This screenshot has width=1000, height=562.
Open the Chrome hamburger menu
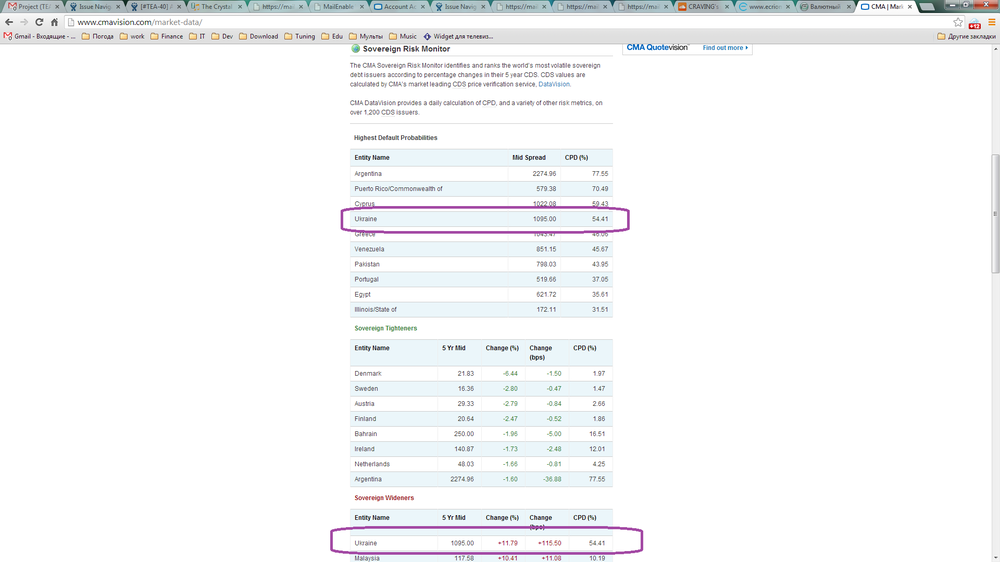click(x=990, y=21)
